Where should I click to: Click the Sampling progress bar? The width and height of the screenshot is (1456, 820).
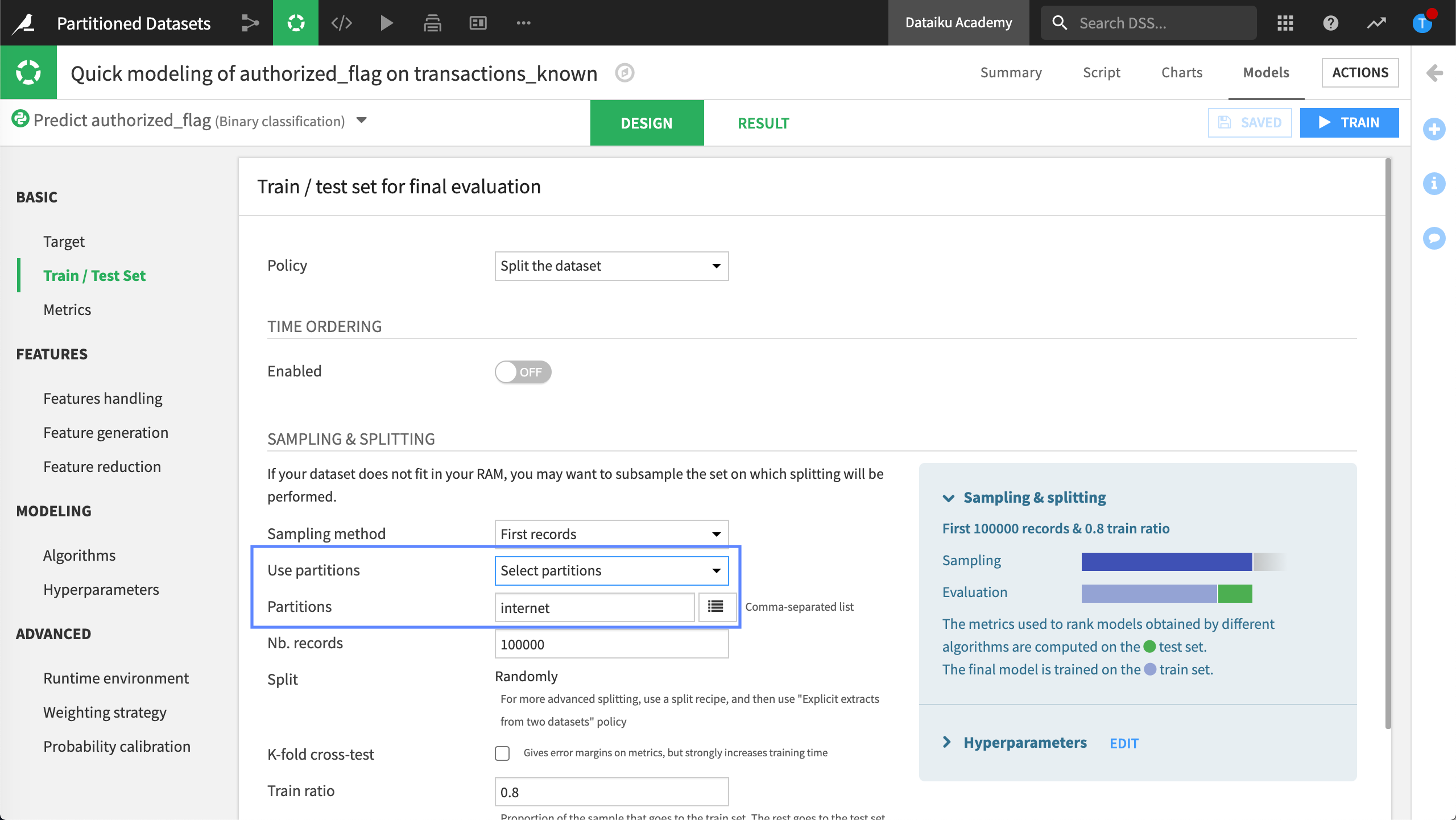pyautogui.click(x=1166, y=561)
